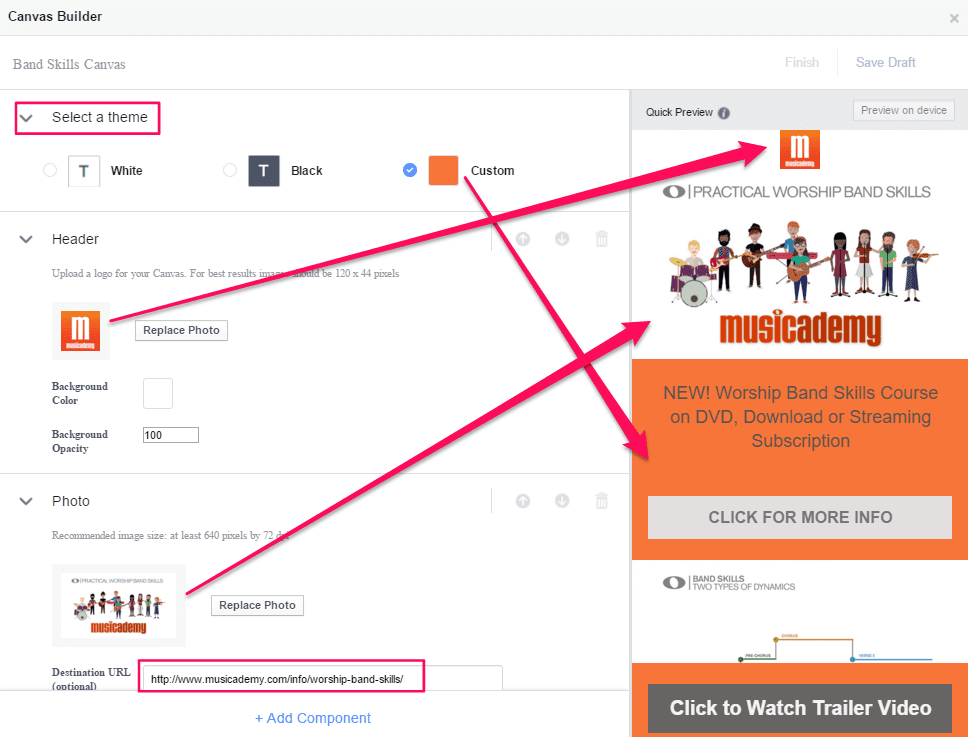This screenshot has height=737, width=968.
Task: Move the Photo component up
Action: coord(523,500)
